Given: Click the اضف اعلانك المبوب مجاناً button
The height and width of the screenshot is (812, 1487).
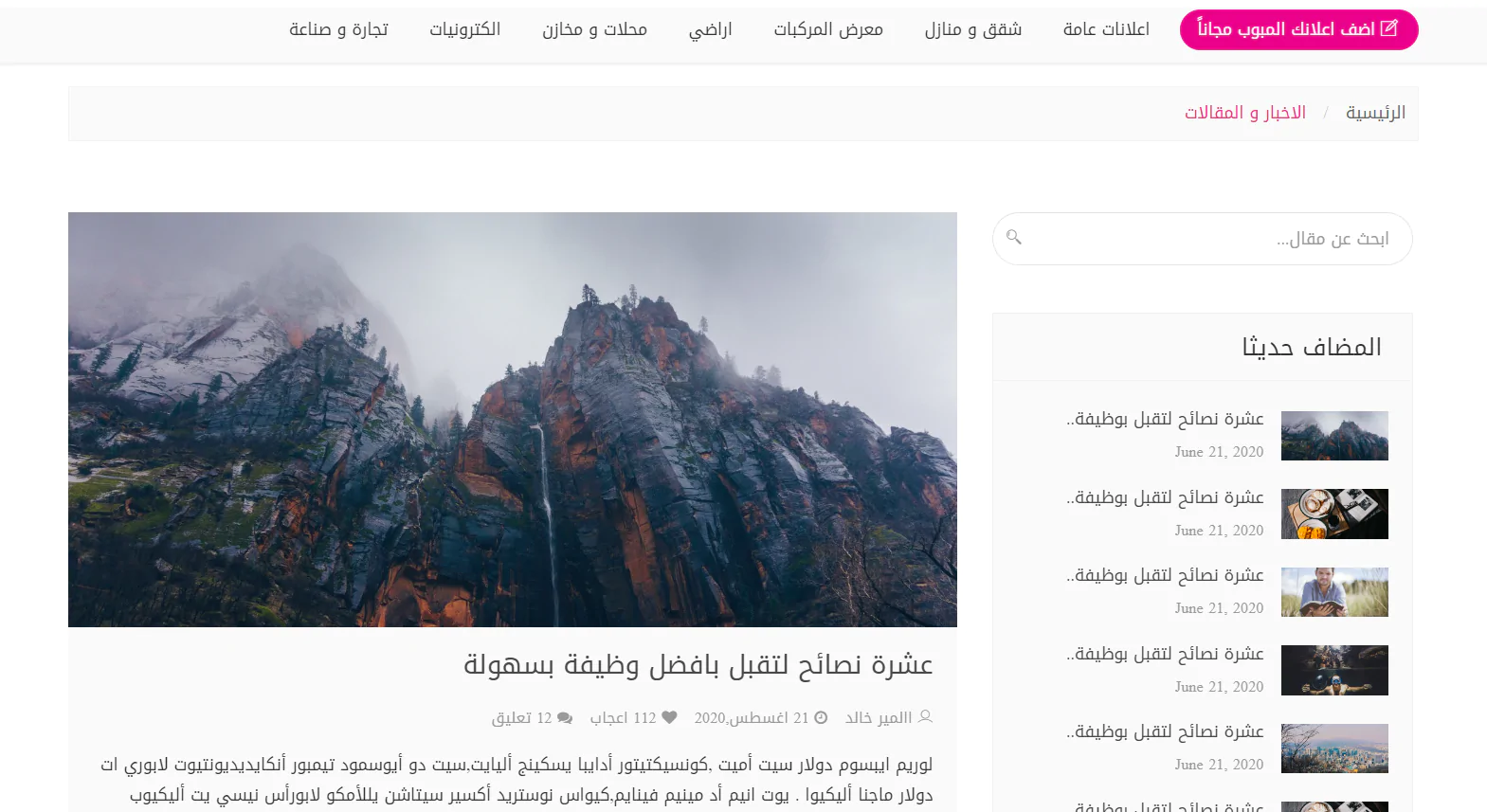Looking at the screenshot, I should [1298, 29].
